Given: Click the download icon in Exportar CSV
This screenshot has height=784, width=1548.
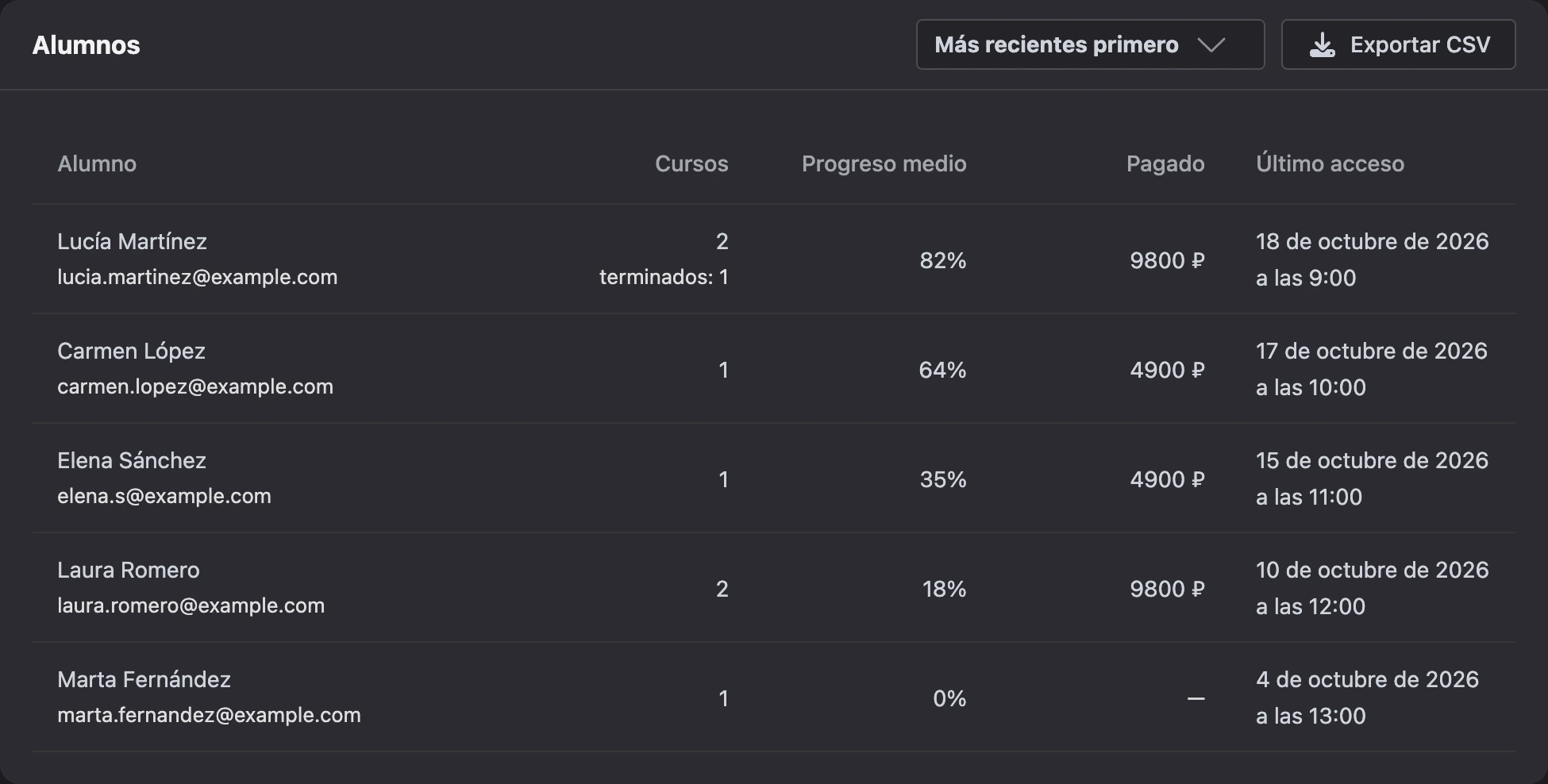Looking at the screenshot, I should 1322,45.
